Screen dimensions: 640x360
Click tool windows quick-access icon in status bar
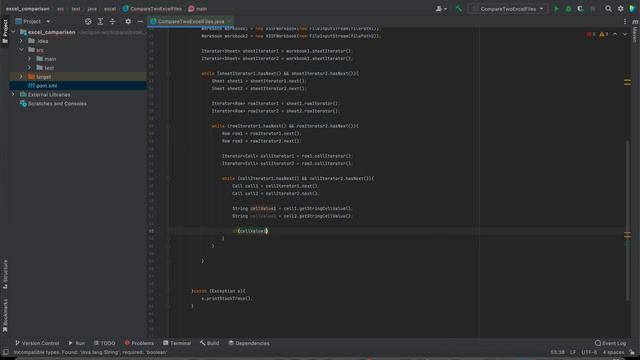(x=5, y=352)
